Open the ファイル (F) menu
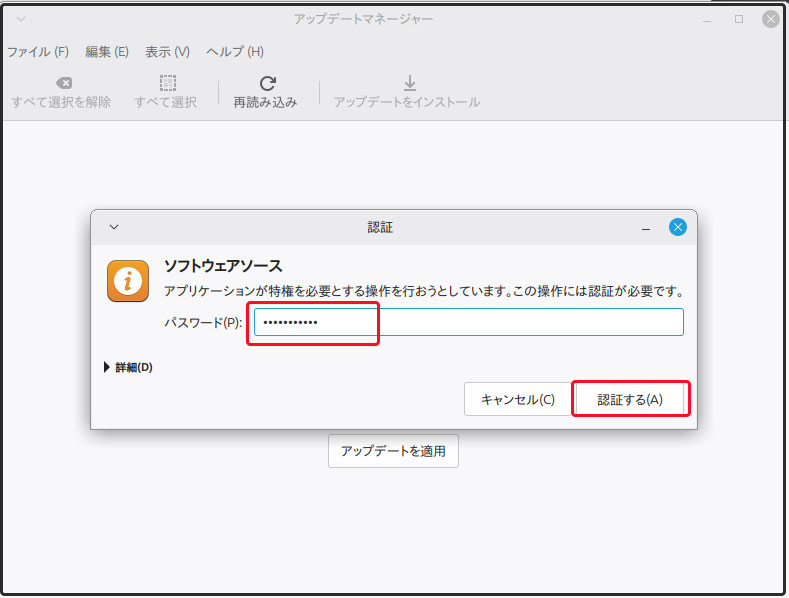Viewport: 789px width, 598px height. 38,52
